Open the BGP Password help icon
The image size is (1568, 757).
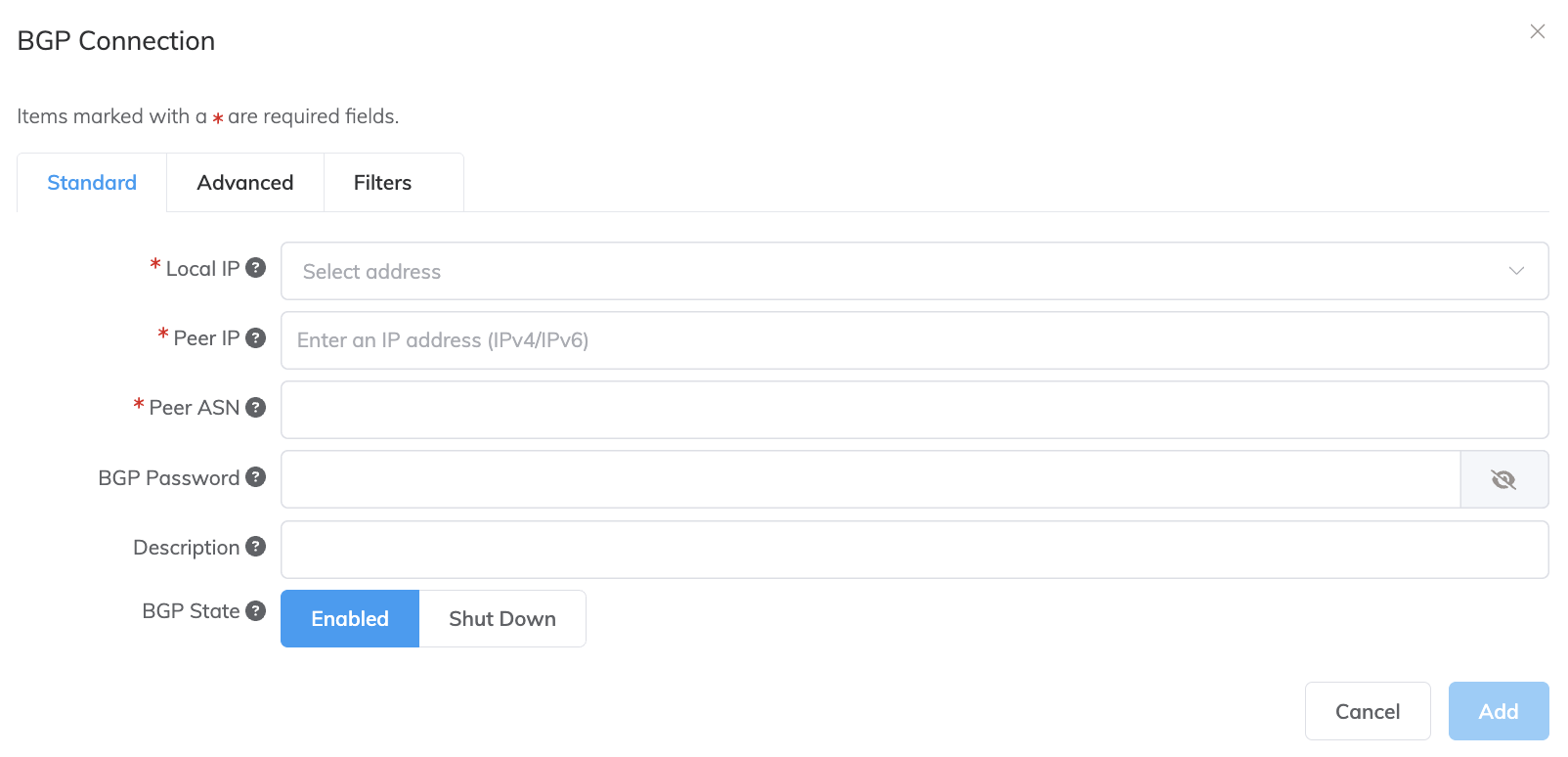pyautogui.click(x=255, y=477)
